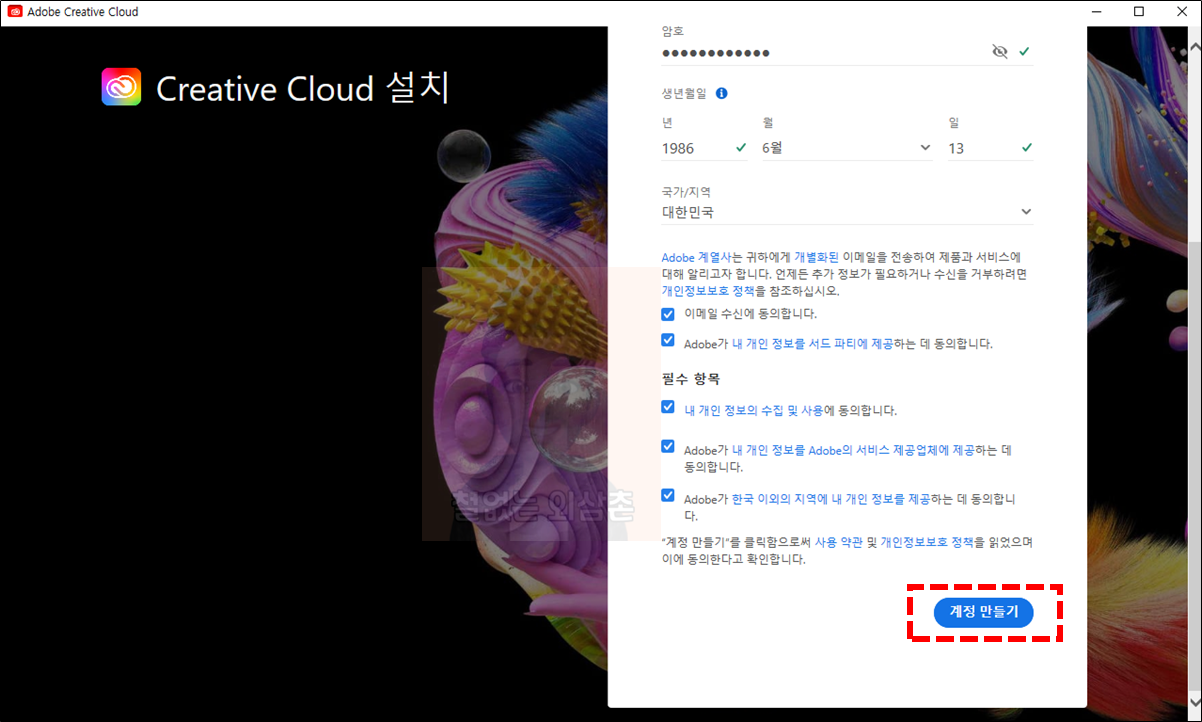Click the 계정 만들기 button
Viewport: 1202px width, 722px height.
pos(983,612)
